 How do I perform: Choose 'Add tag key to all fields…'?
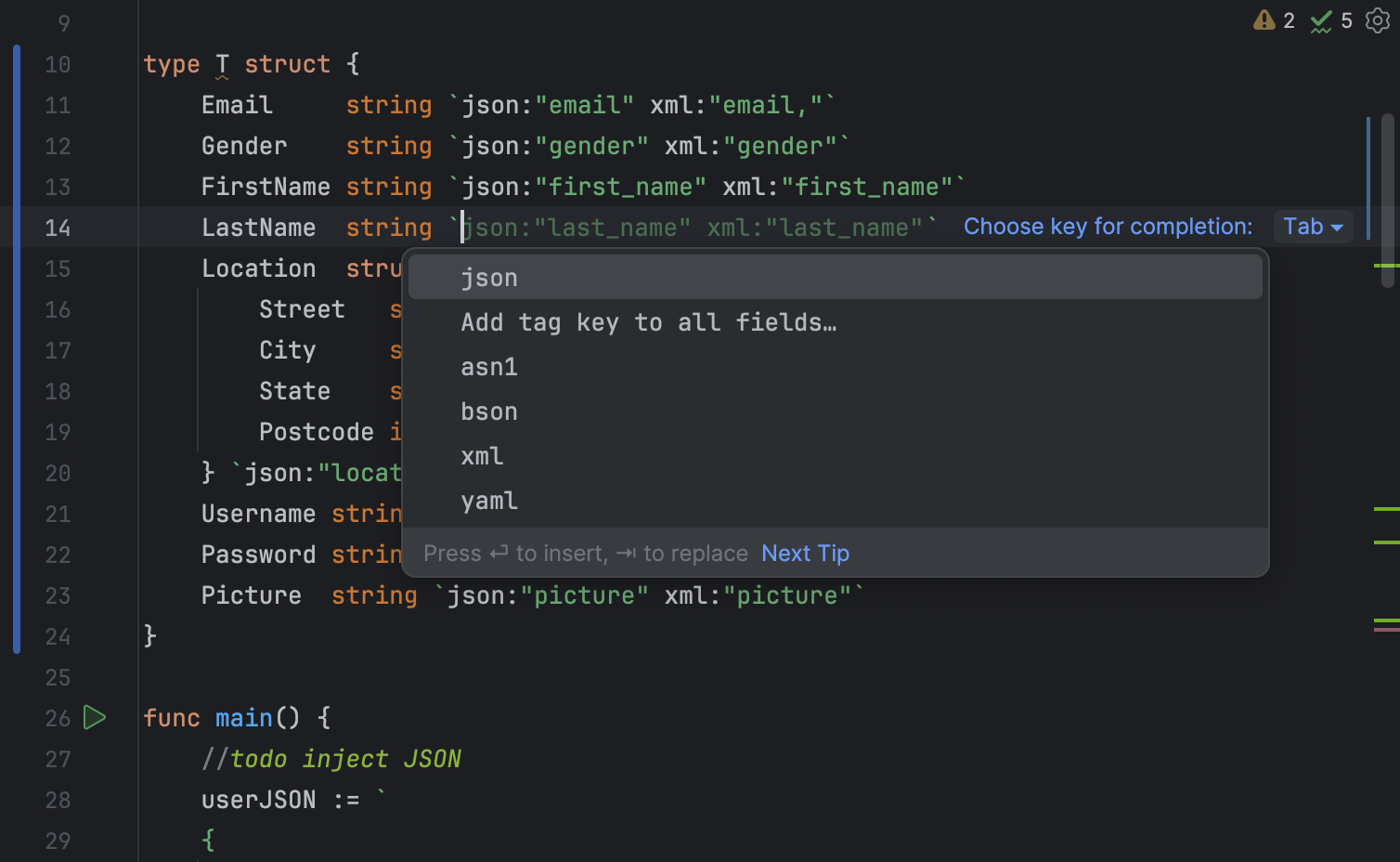point(648,322)
